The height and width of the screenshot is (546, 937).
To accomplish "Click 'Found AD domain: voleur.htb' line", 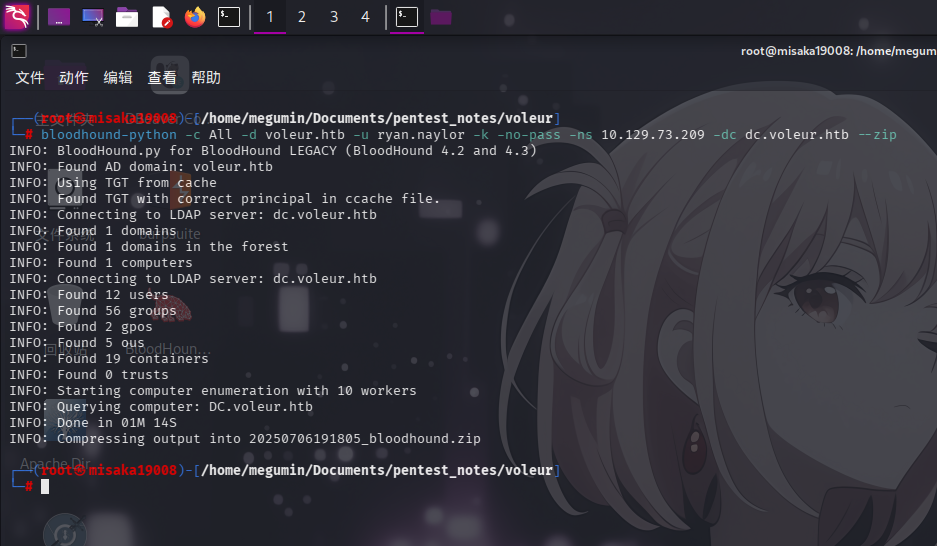I will (141, 167).
